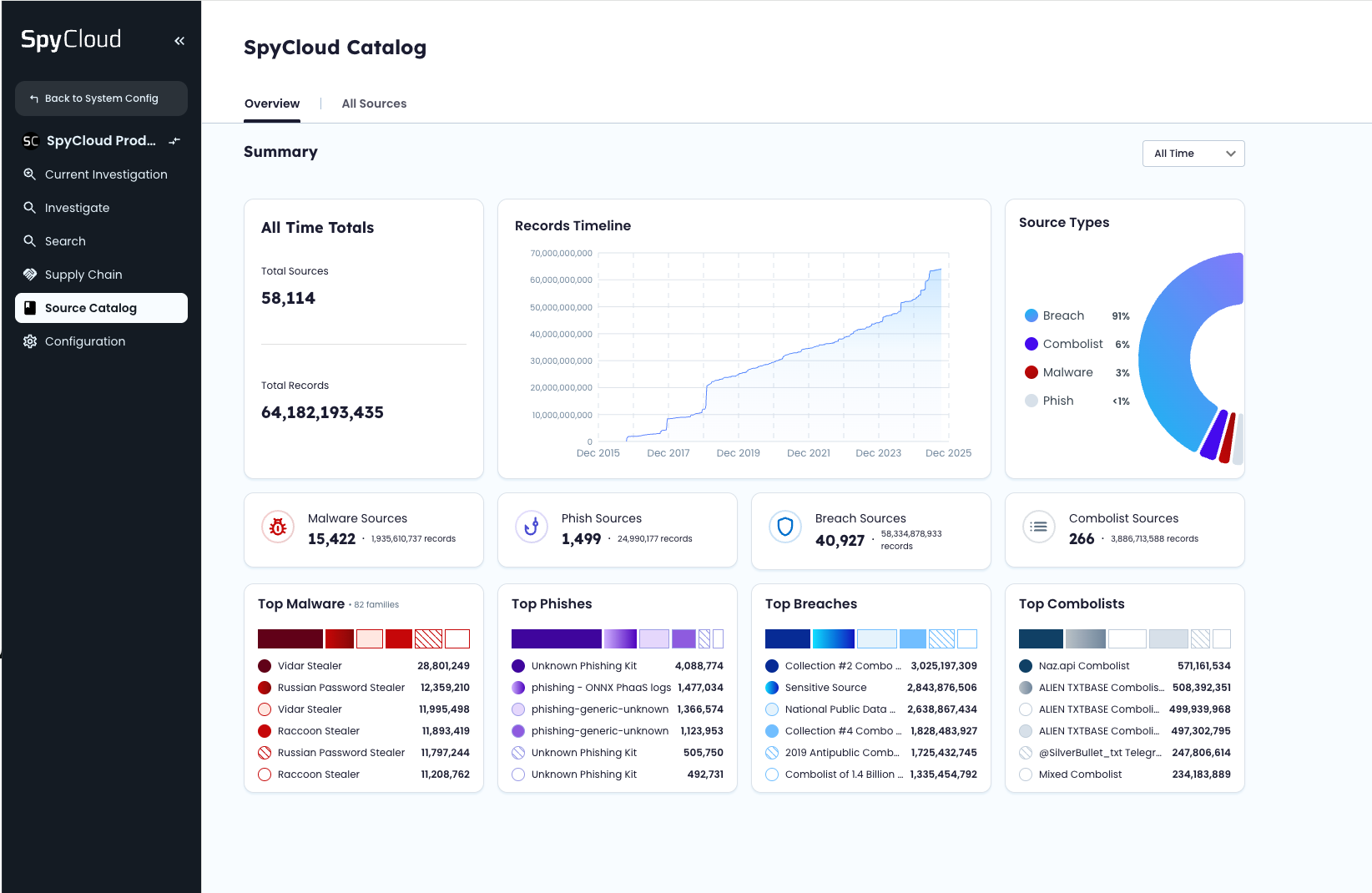This screenshot has width=1372, height=893.
Task: Select Mixed Combolist row
Action: pyautogui.click(x=1125, y=774)
